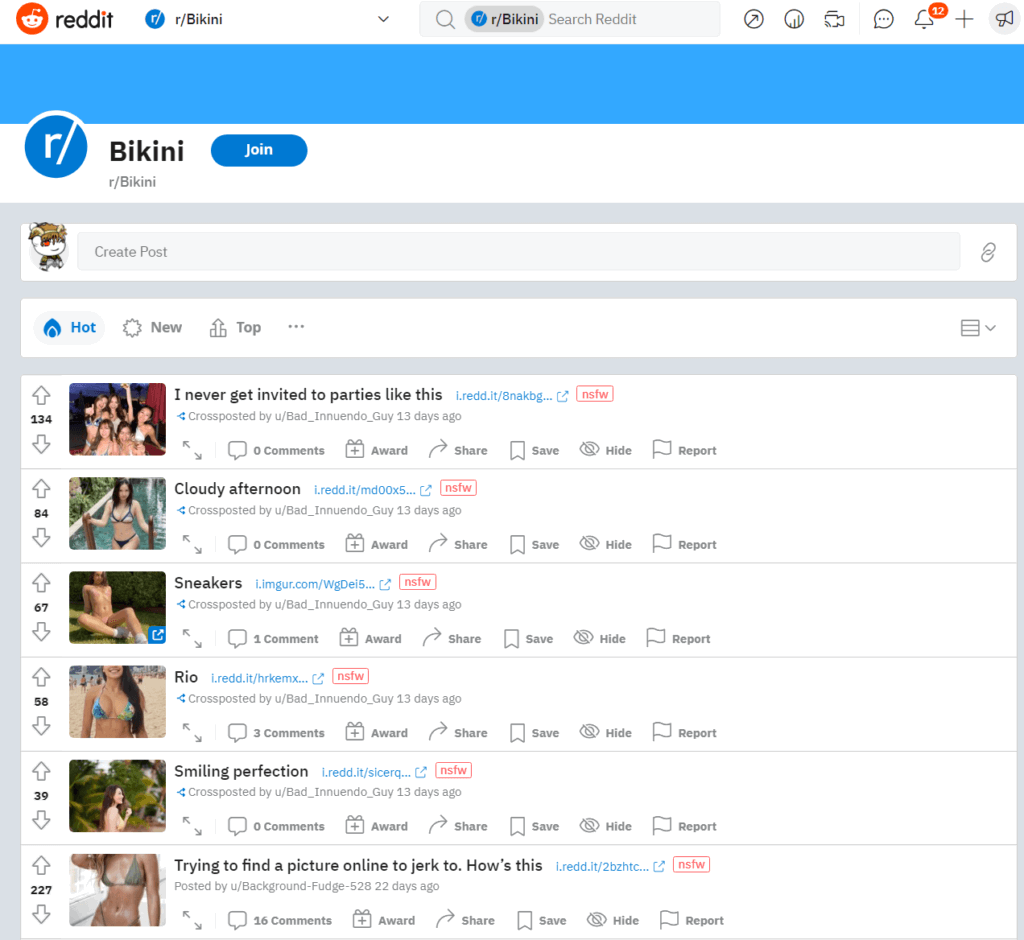
Task: Save the 'Cloudy afternoon' post
Action: [534, 544]
